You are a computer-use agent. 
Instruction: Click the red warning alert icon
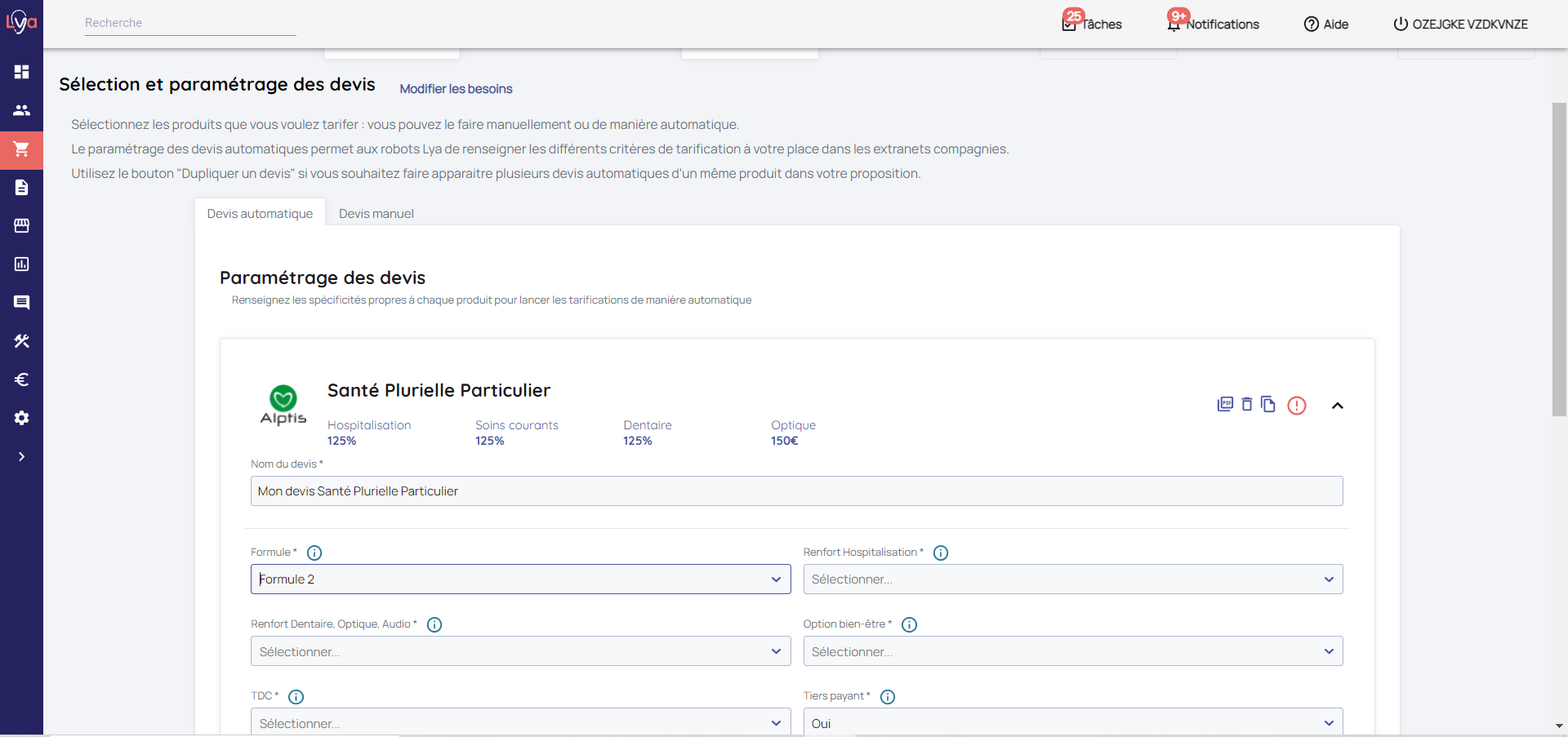tap(1296, 406)
